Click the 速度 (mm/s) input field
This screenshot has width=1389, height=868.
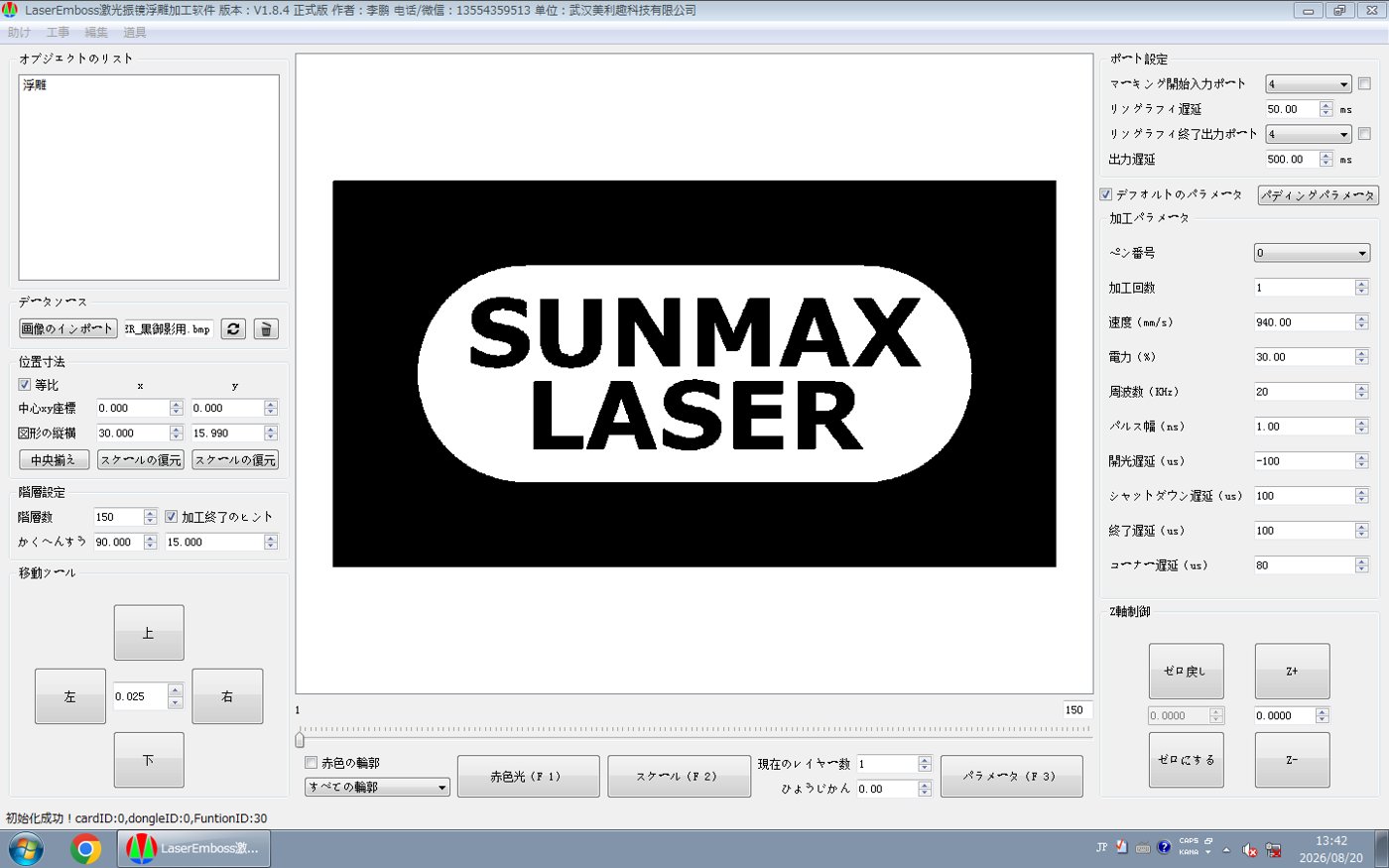(1304, 322)
